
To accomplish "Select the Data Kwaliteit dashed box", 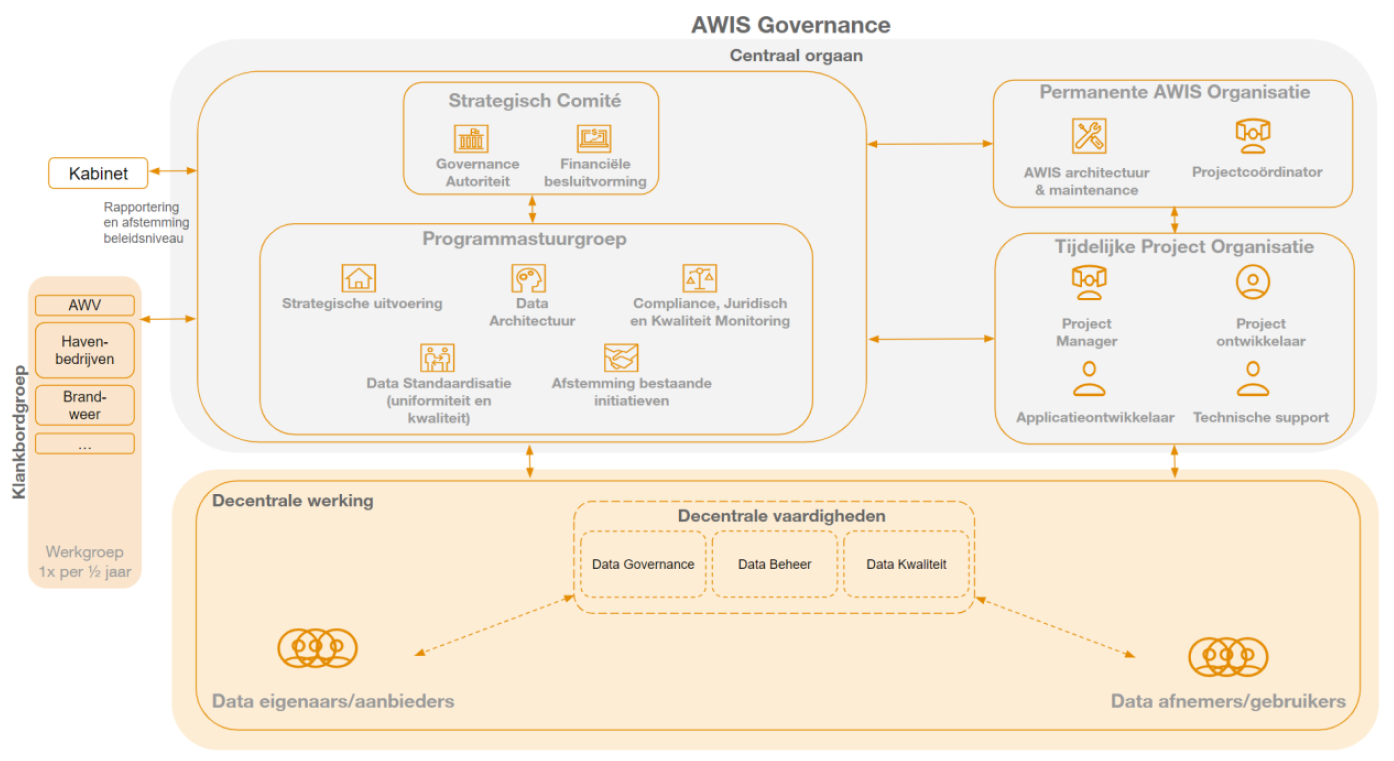I will 906,564.
